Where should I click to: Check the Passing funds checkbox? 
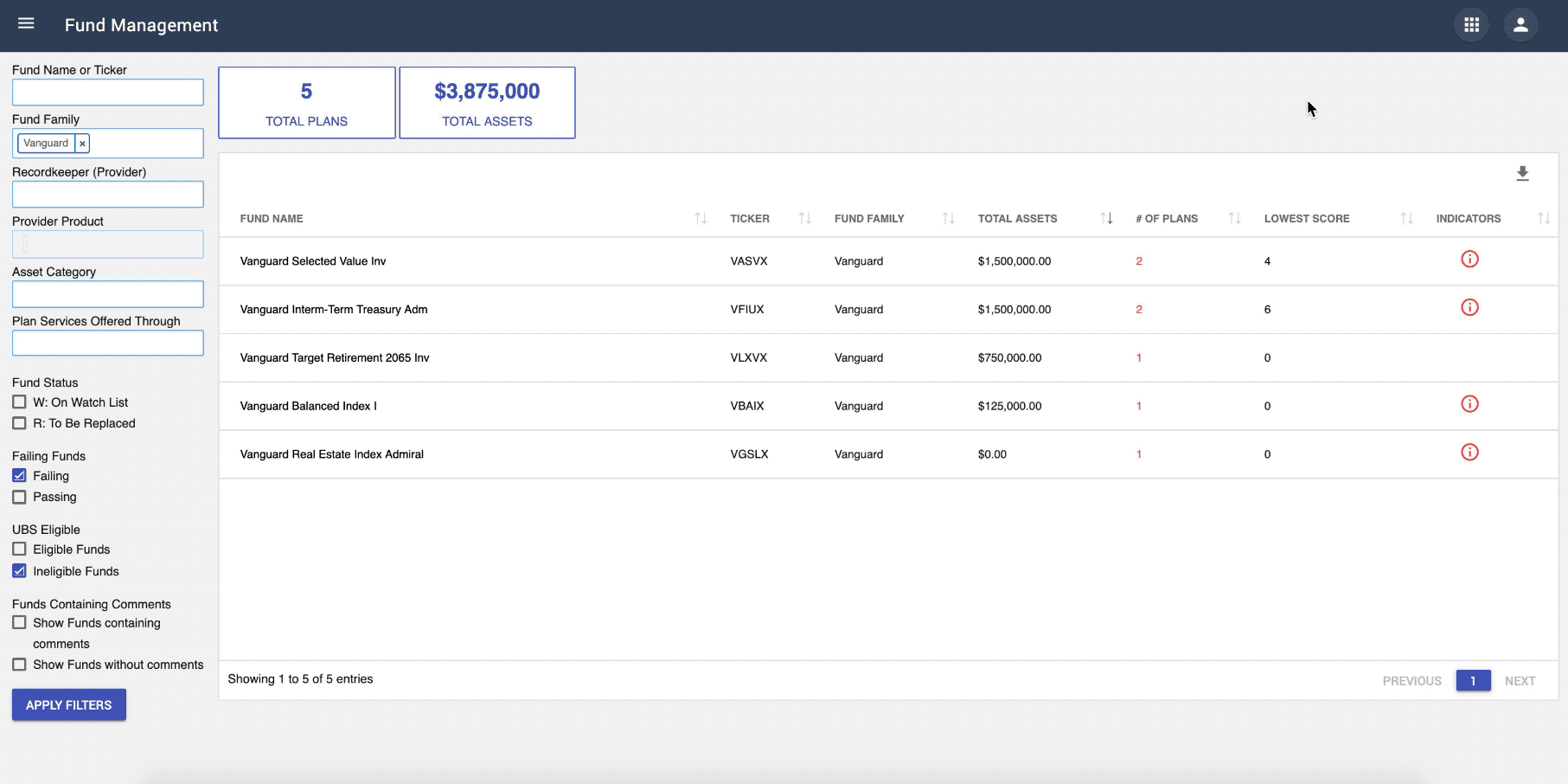[x=19, y=497]
